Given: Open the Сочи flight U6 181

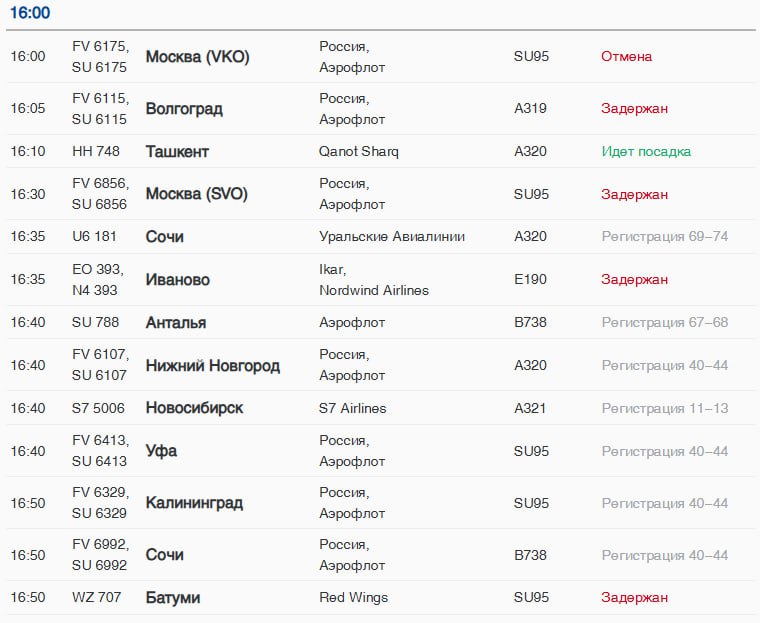Looking at the screenshot, I should point(380,237).
